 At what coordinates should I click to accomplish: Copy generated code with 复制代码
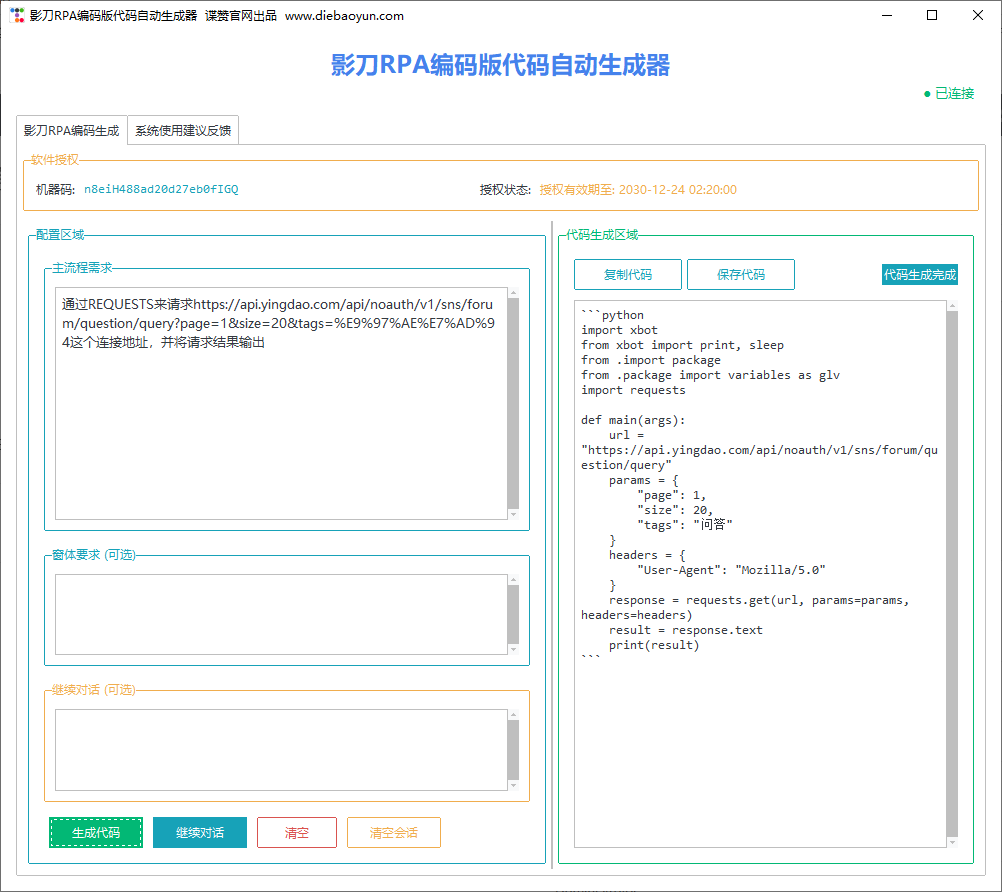pyautogui.click(x=628, y=275)
